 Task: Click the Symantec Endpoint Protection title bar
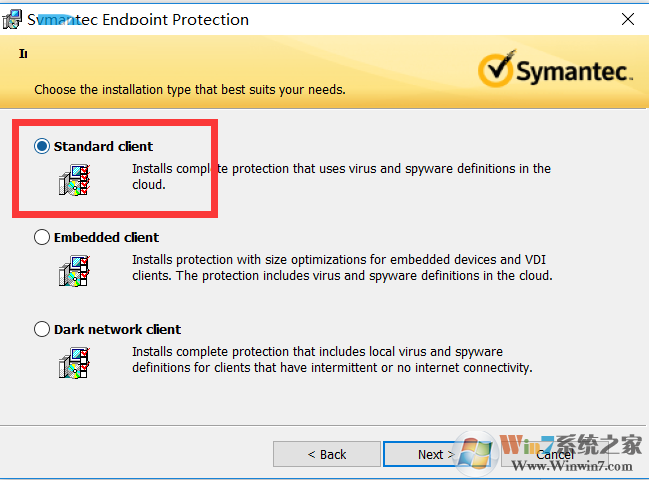[300, 19]
